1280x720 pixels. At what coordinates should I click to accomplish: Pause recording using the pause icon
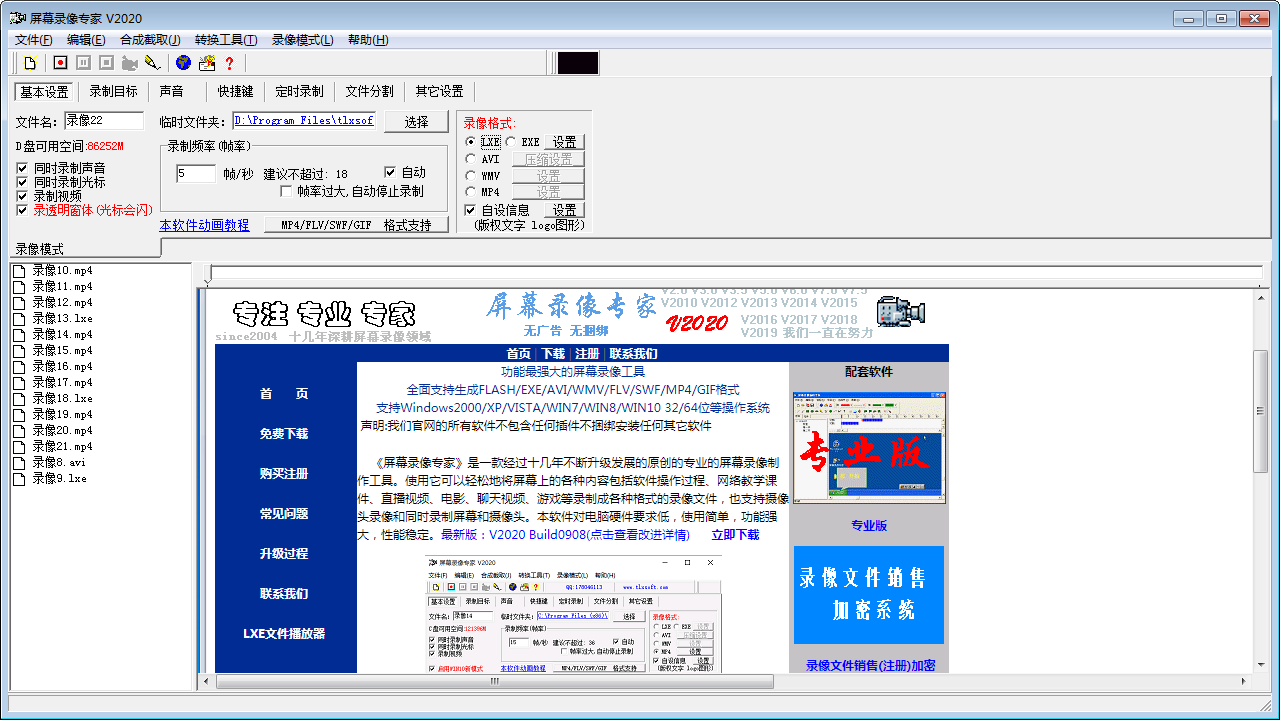tap(83, 63)
